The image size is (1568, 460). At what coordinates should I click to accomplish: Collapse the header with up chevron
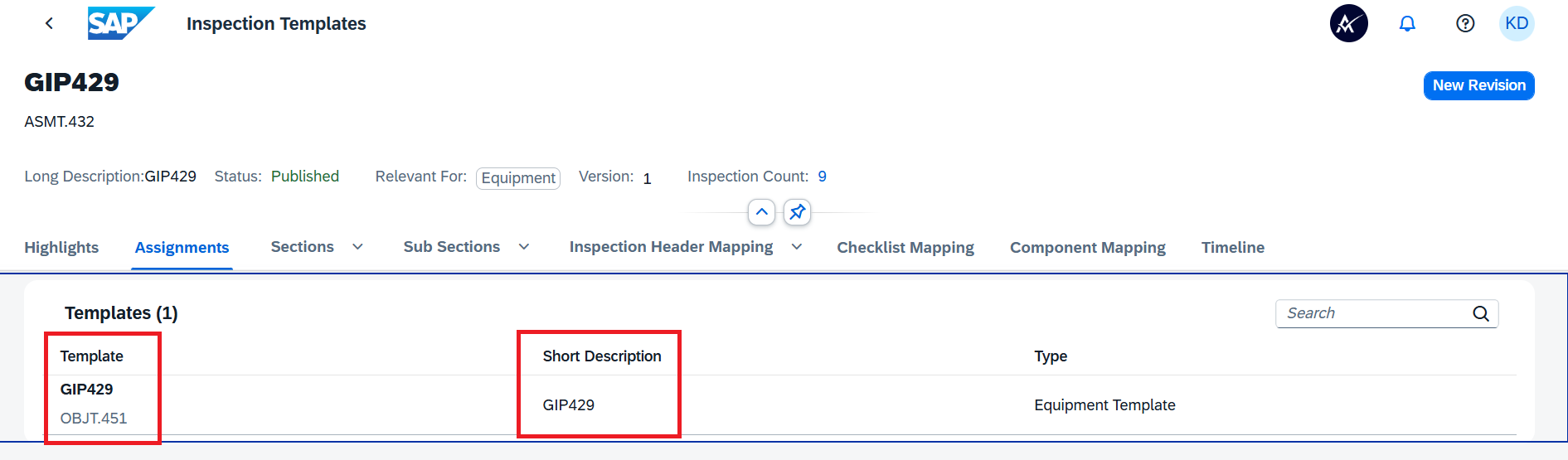[x=762, y=212]
